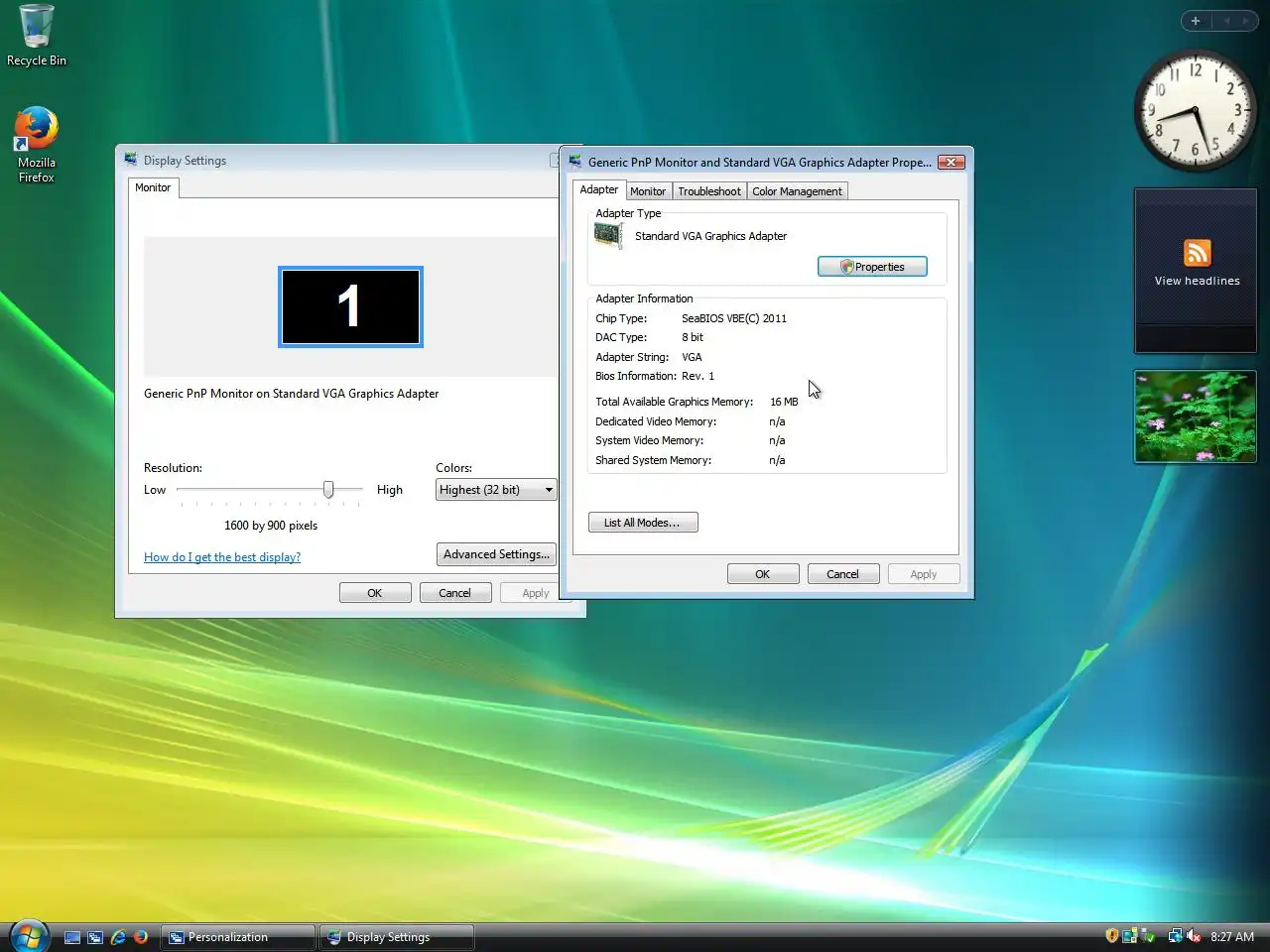The height and width of the screenshot is (952, 1270).
Task: Click the sidebar previous-page arrow
Action: pyautogui.click(x=1226, y=21)
